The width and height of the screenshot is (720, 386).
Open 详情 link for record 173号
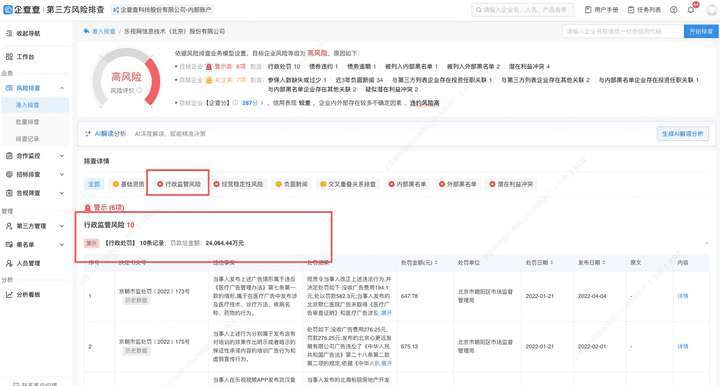(x=683, y=296)
